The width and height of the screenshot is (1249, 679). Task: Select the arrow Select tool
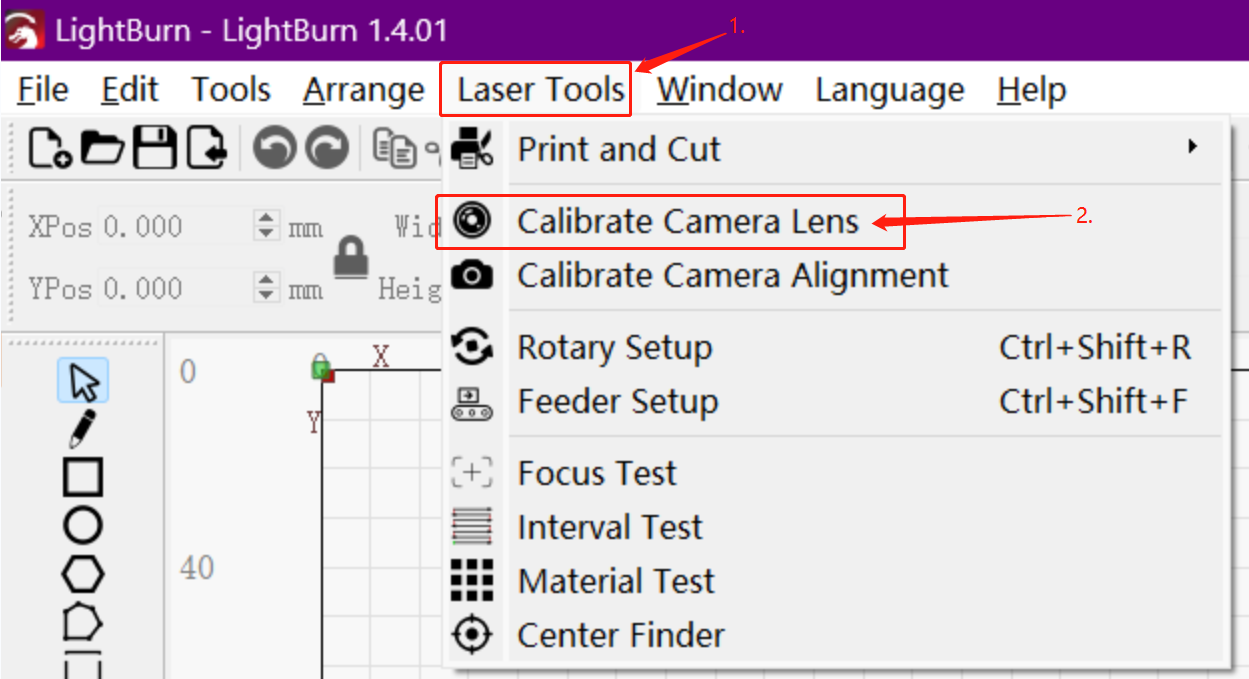tap(83, 381)
